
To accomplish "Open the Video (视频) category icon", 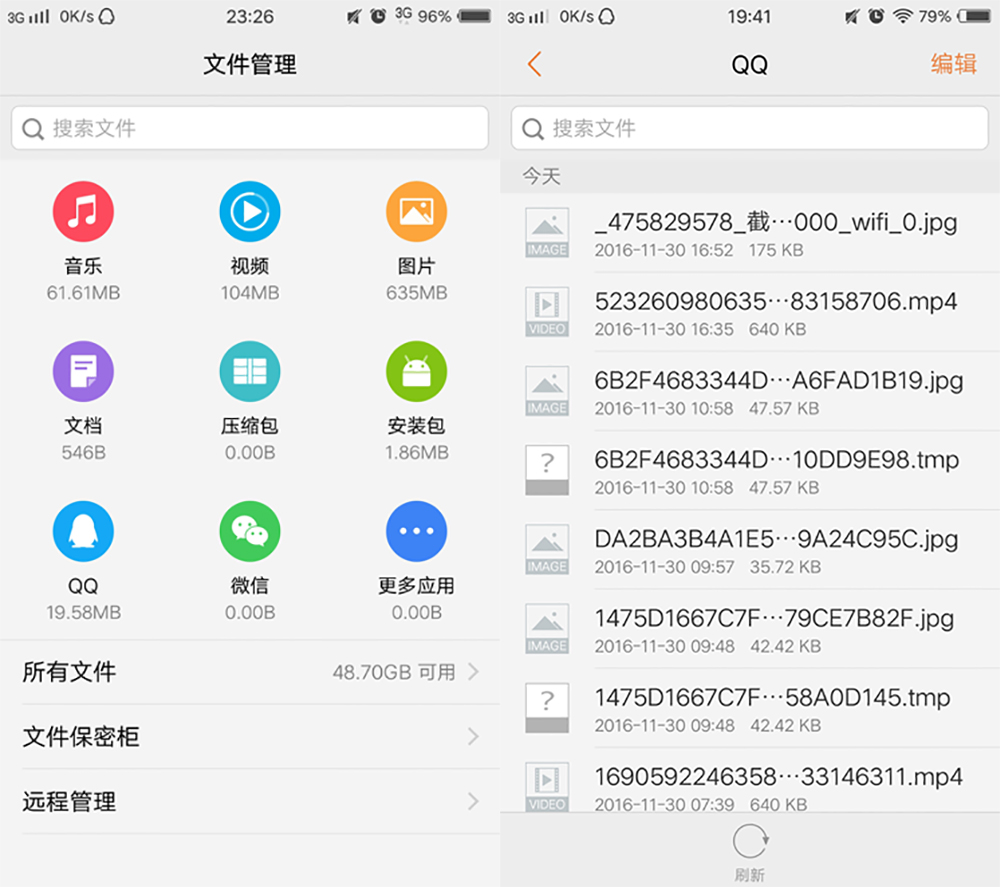I will pos(249,212).
